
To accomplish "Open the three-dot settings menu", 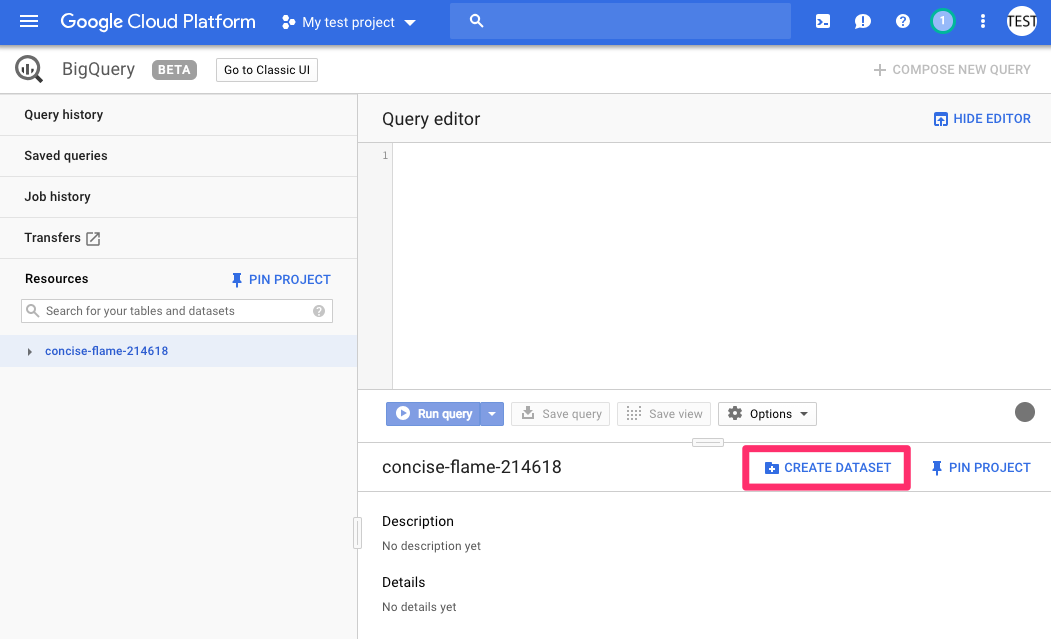I will pos(983,21).
